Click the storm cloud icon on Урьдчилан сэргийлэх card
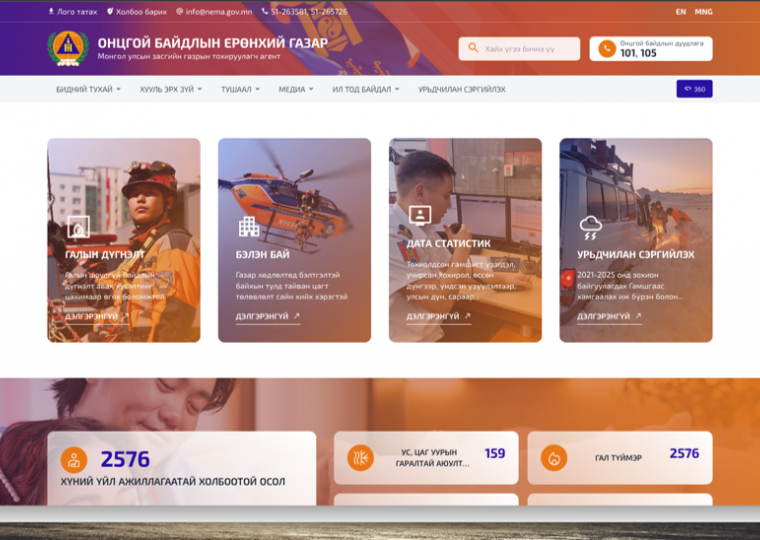 (x=590, y=226)
